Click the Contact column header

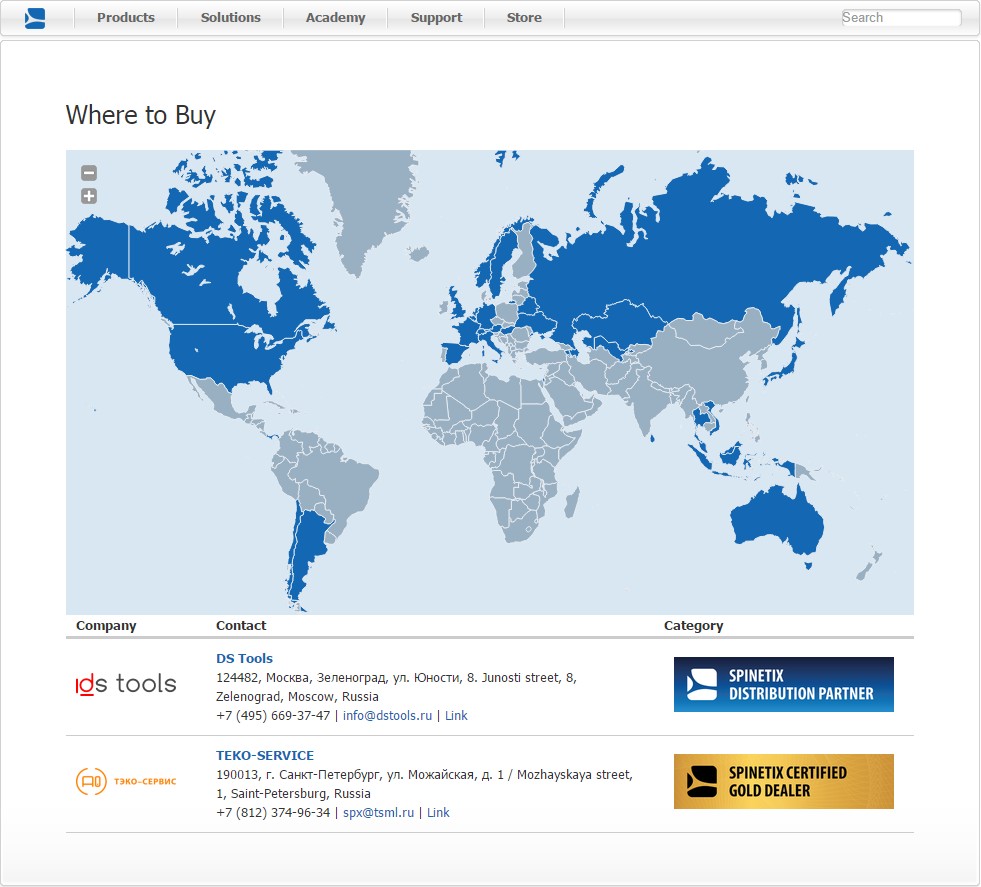(x=241, y=626)
